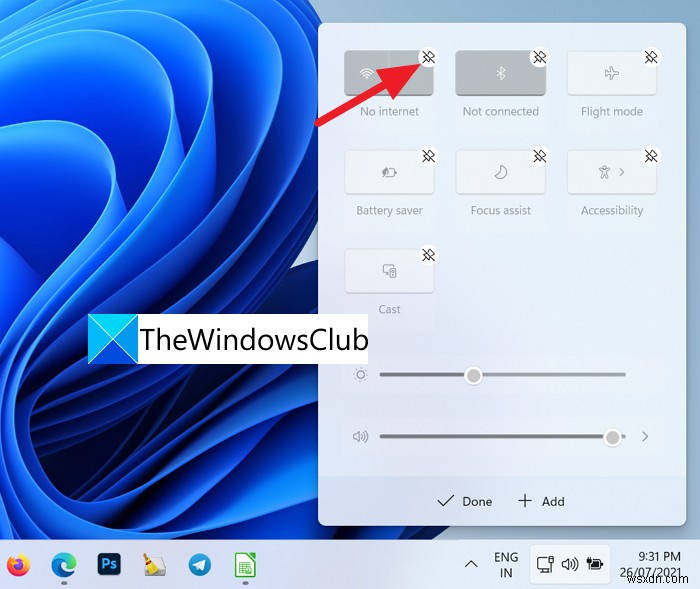Toggle Flight mode tile
This screenshot has height=589, width=700.
pyautogui.click(x=612, y=73)
